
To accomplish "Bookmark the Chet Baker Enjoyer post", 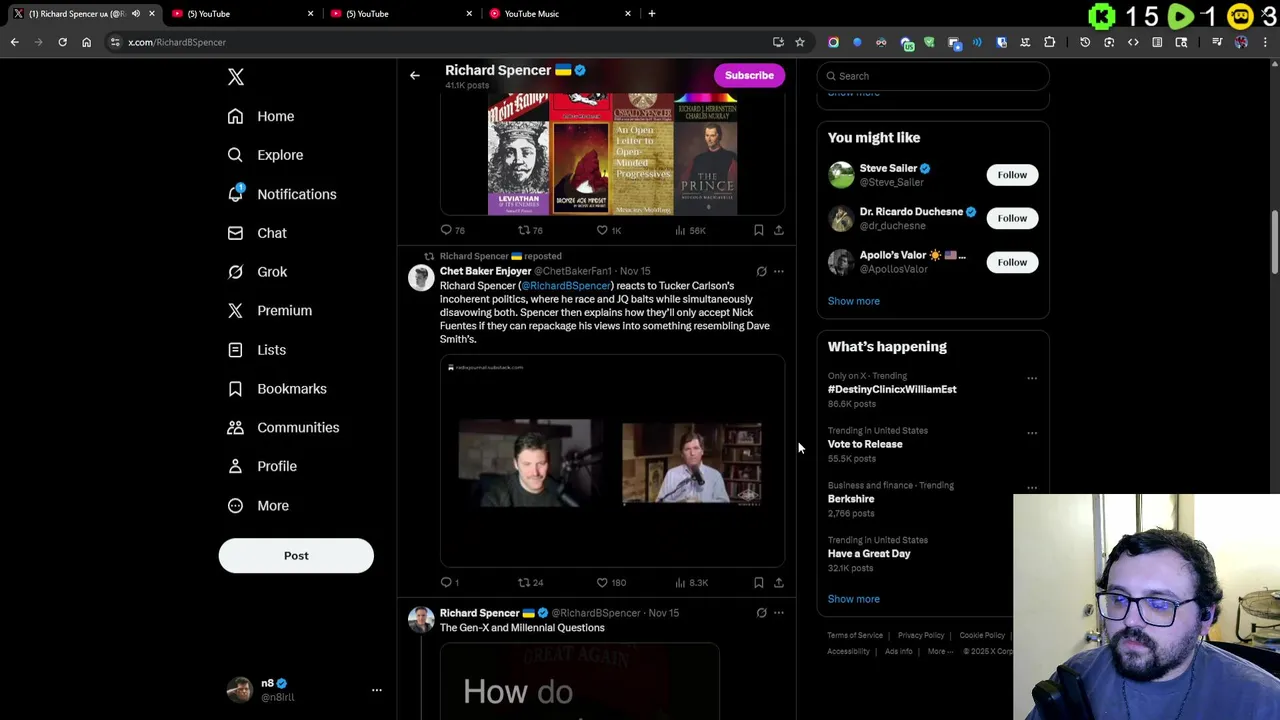I will pyautogui.click(x=759, y=582).
